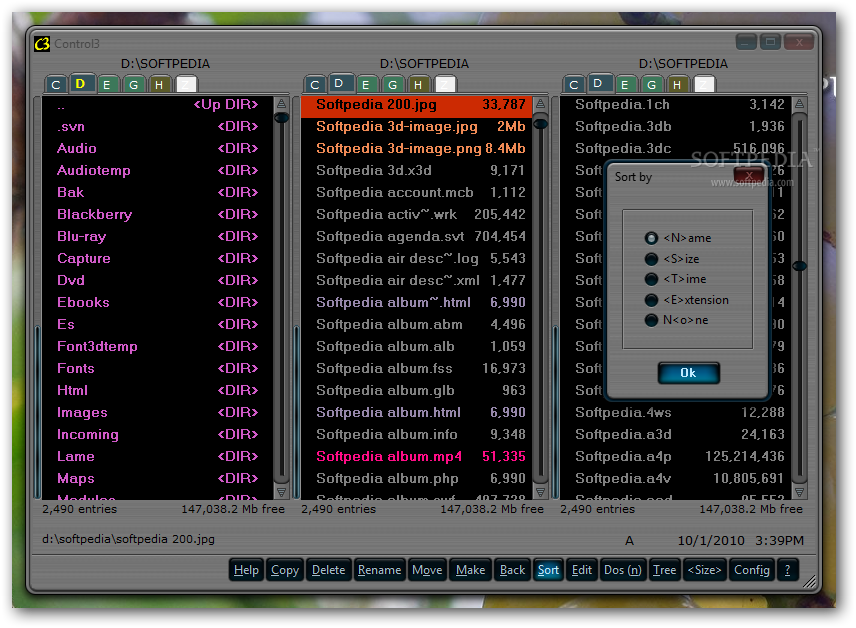Open Dos (n) command button

pos(623,570)
